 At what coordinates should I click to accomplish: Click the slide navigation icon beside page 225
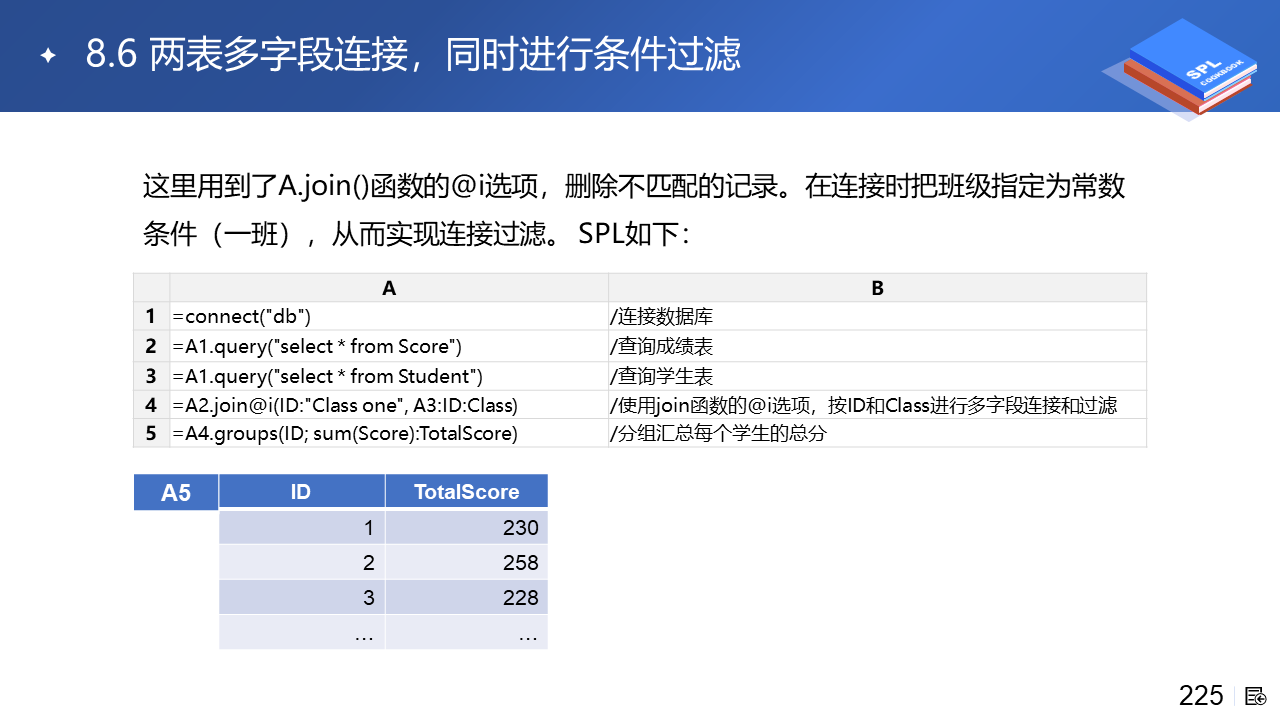pyautogui.click(x=1256, y=696)
